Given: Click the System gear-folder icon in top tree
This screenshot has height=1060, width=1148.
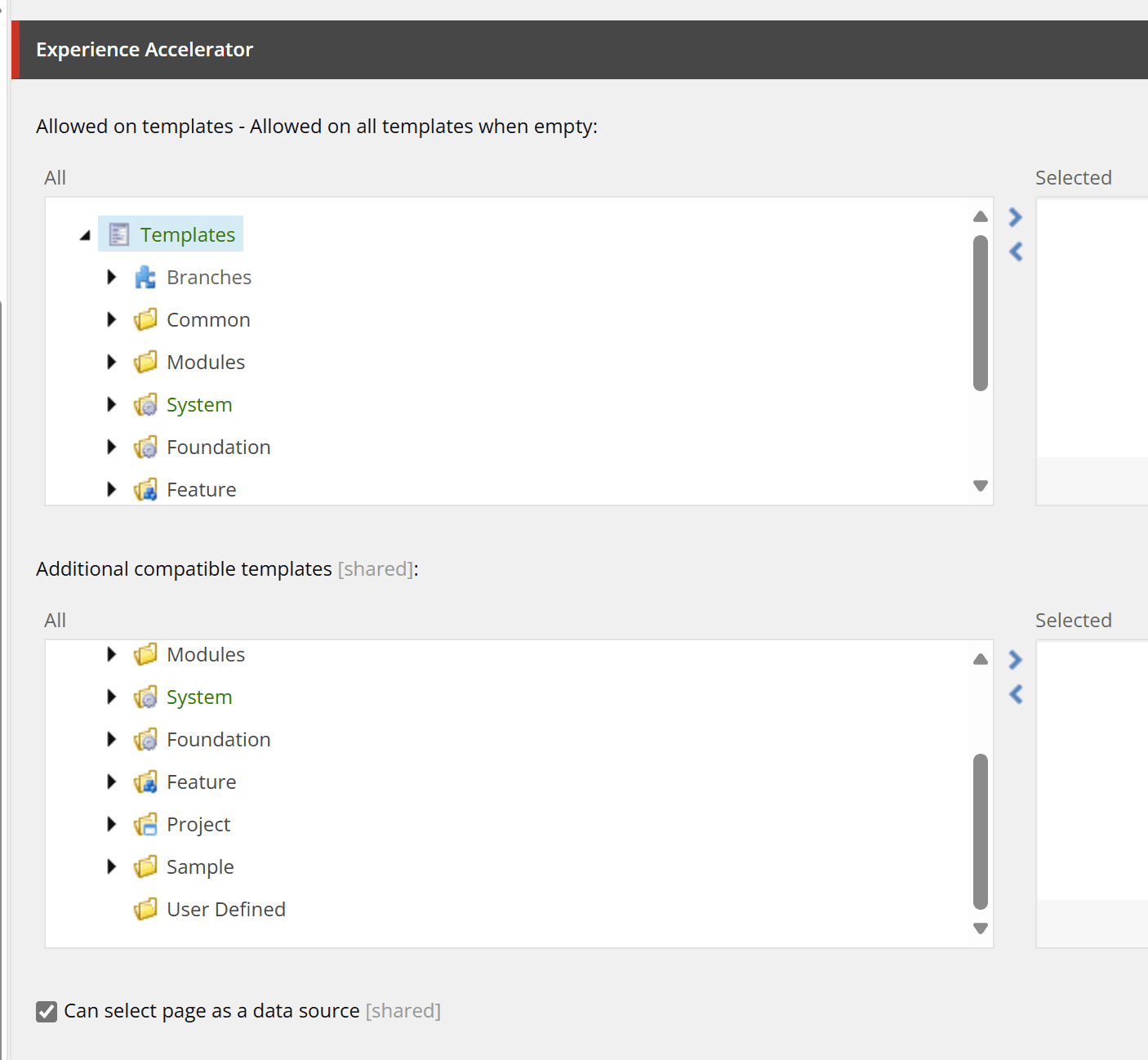Looking at the screenshot, I should pos(145,404).
